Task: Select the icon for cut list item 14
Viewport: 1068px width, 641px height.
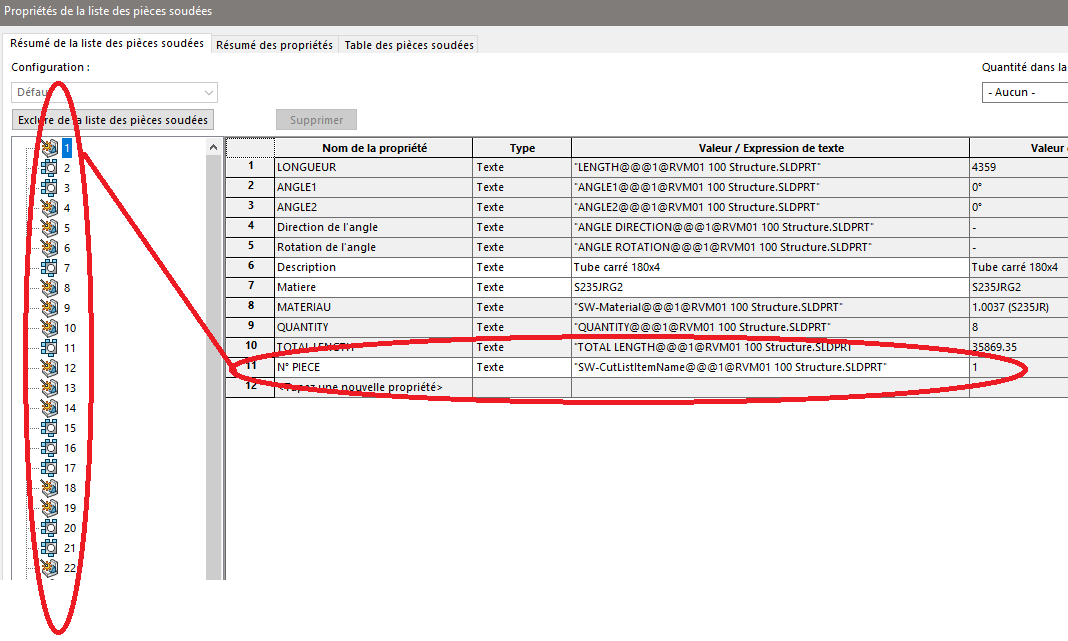Action: (49, 408)
